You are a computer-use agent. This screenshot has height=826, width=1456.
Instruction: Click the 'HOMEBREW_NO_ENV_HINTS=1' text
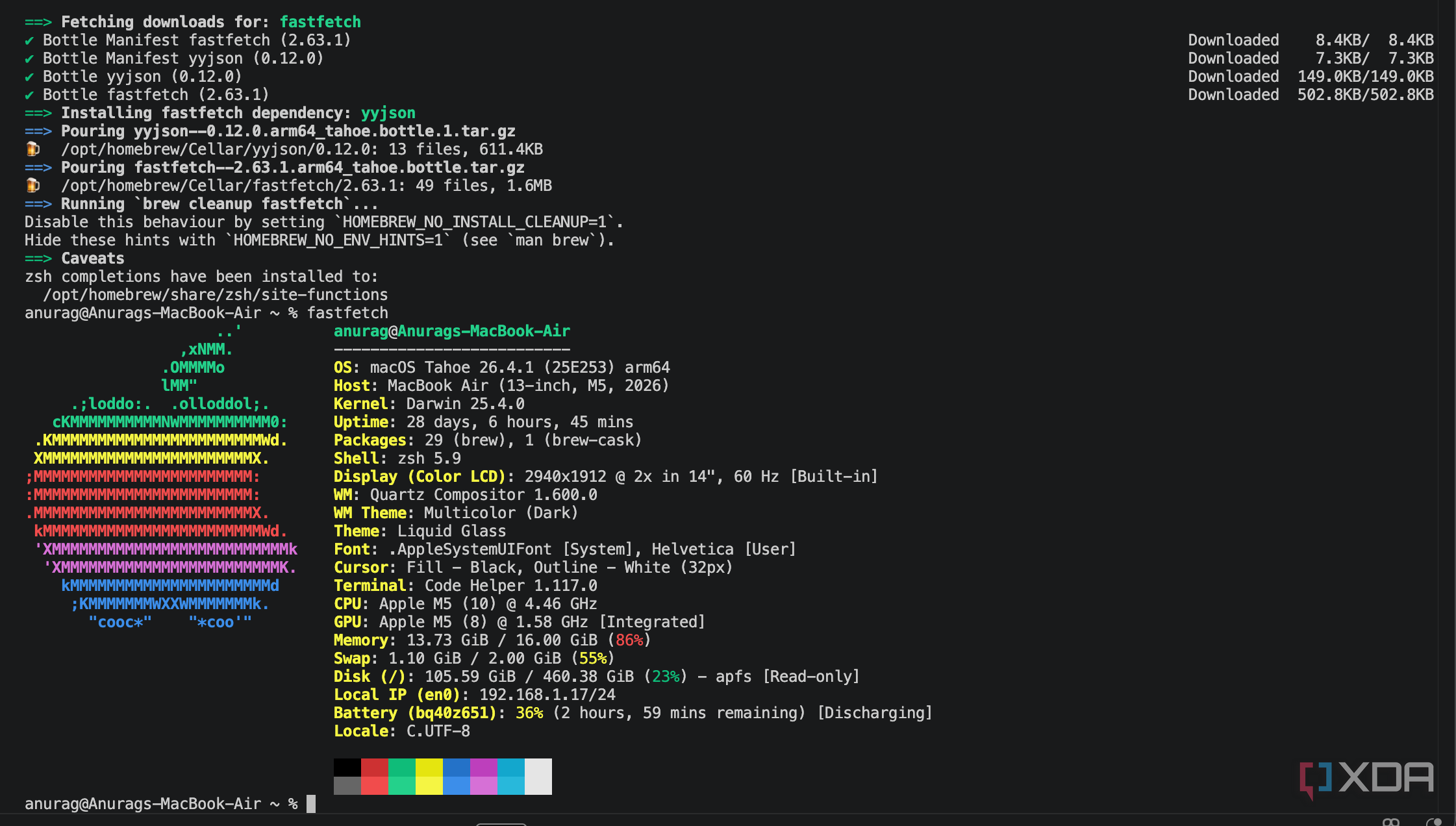(338, 240)
